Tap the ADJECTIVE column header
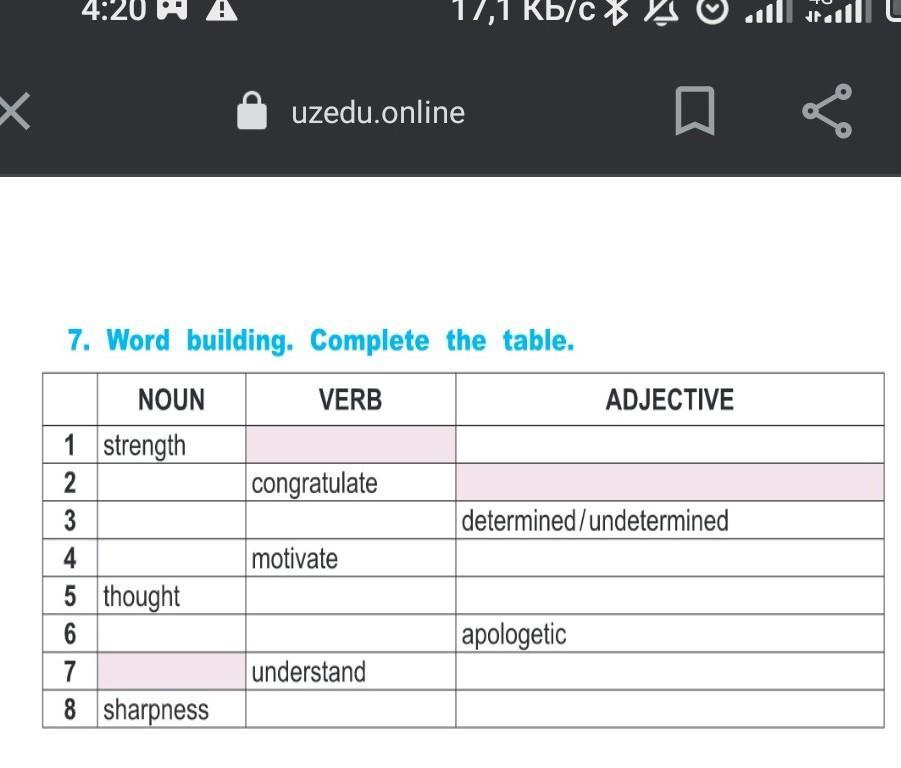This screenshot has height=768, width=901. coord(670,400)
